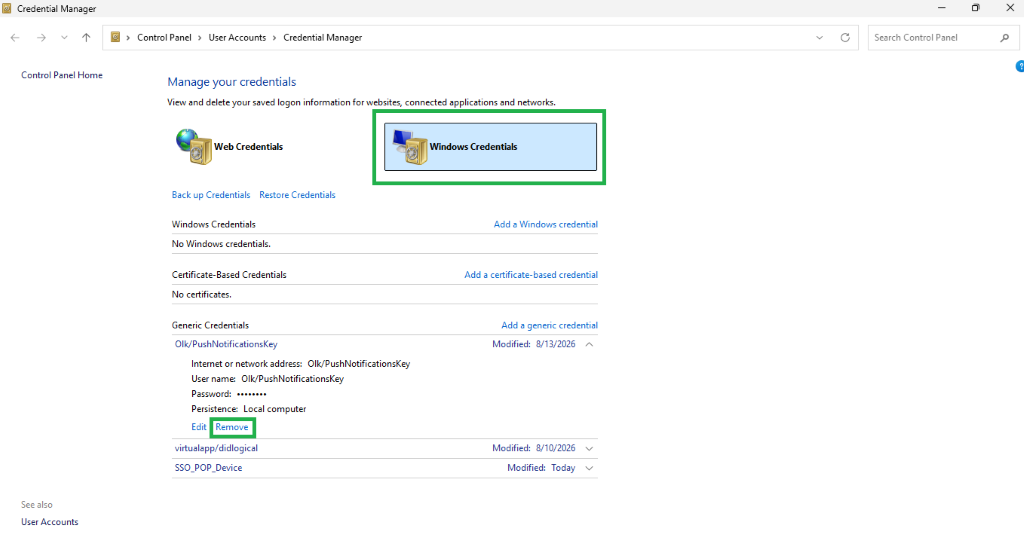Click Manage your credentials heading

coord(232,82)
